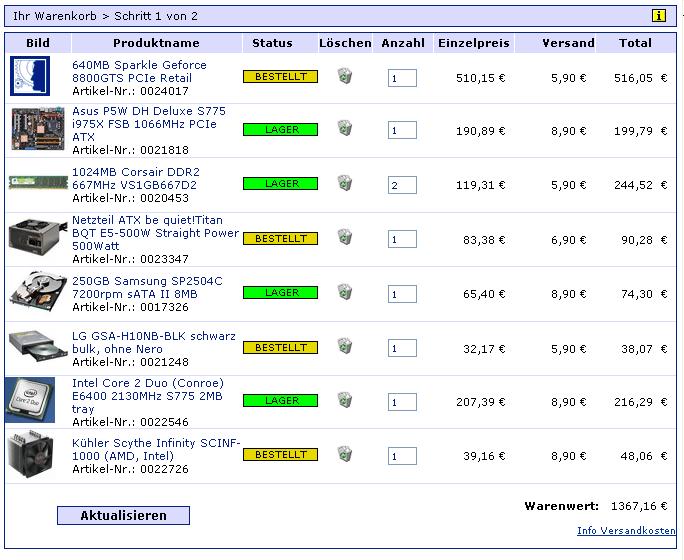Edit quantity for Samsung SP2504C

pos(402,294)
